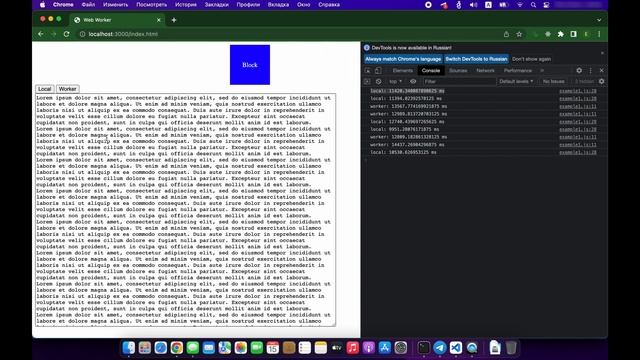Choose Switch DevTools to Russian

476,59
